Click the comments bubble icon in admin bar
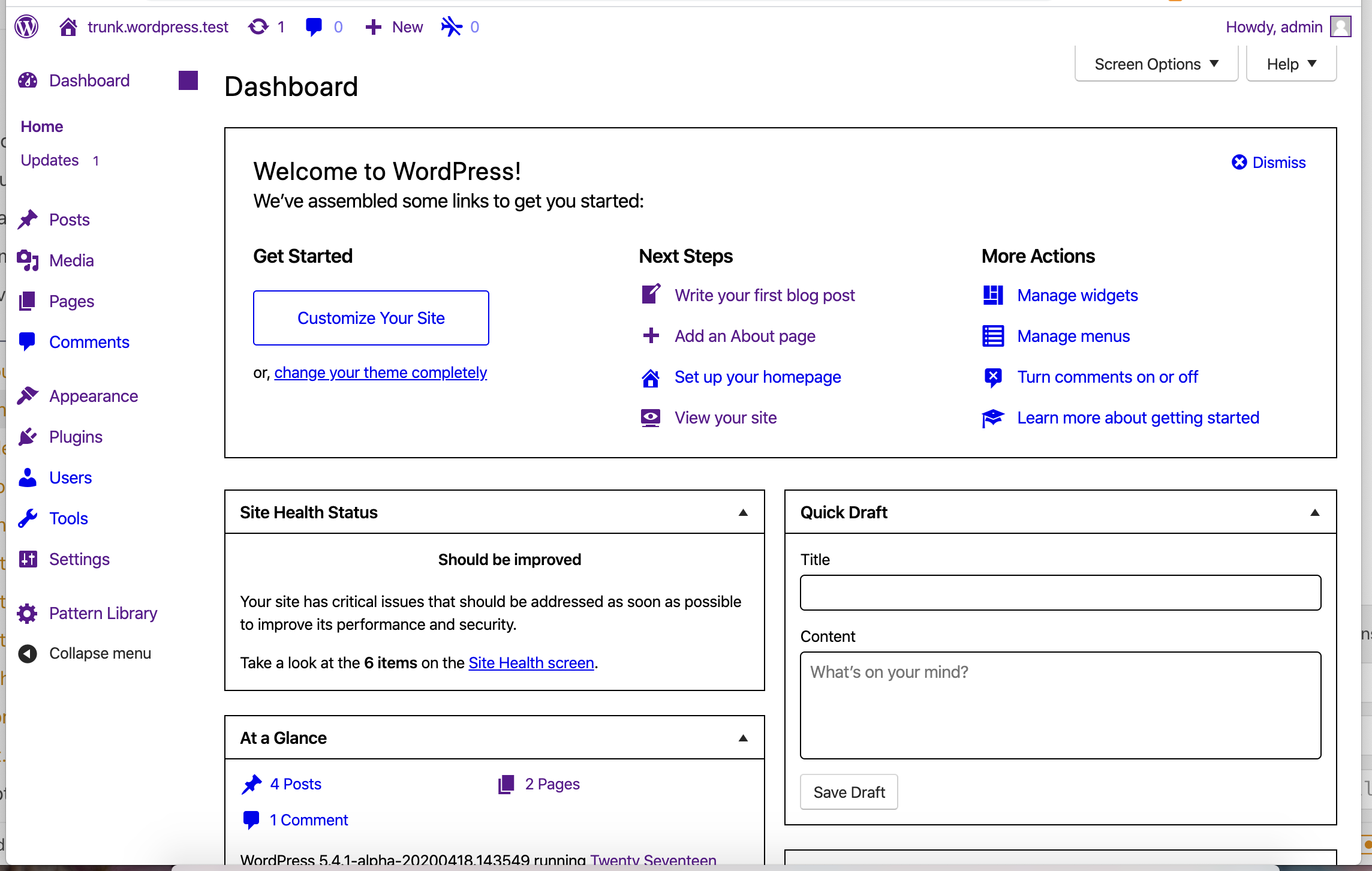 pyautogui.click(x=314, y=27)
